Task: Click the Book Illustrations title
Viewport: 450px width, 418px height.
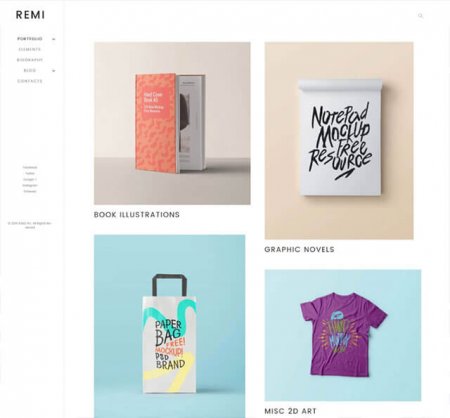Action: [x=137, y=215]
